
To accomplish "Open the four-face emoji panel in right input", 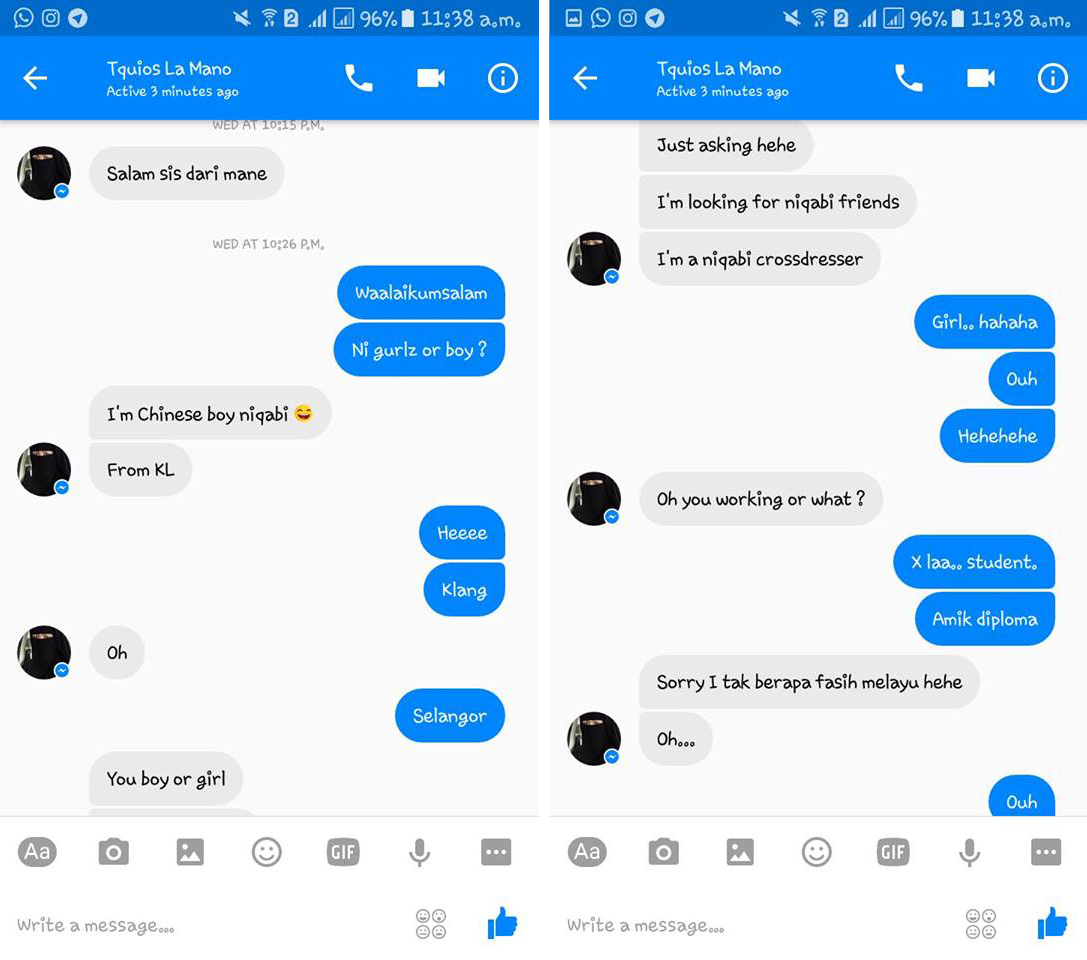I will (x=981, y=924).
